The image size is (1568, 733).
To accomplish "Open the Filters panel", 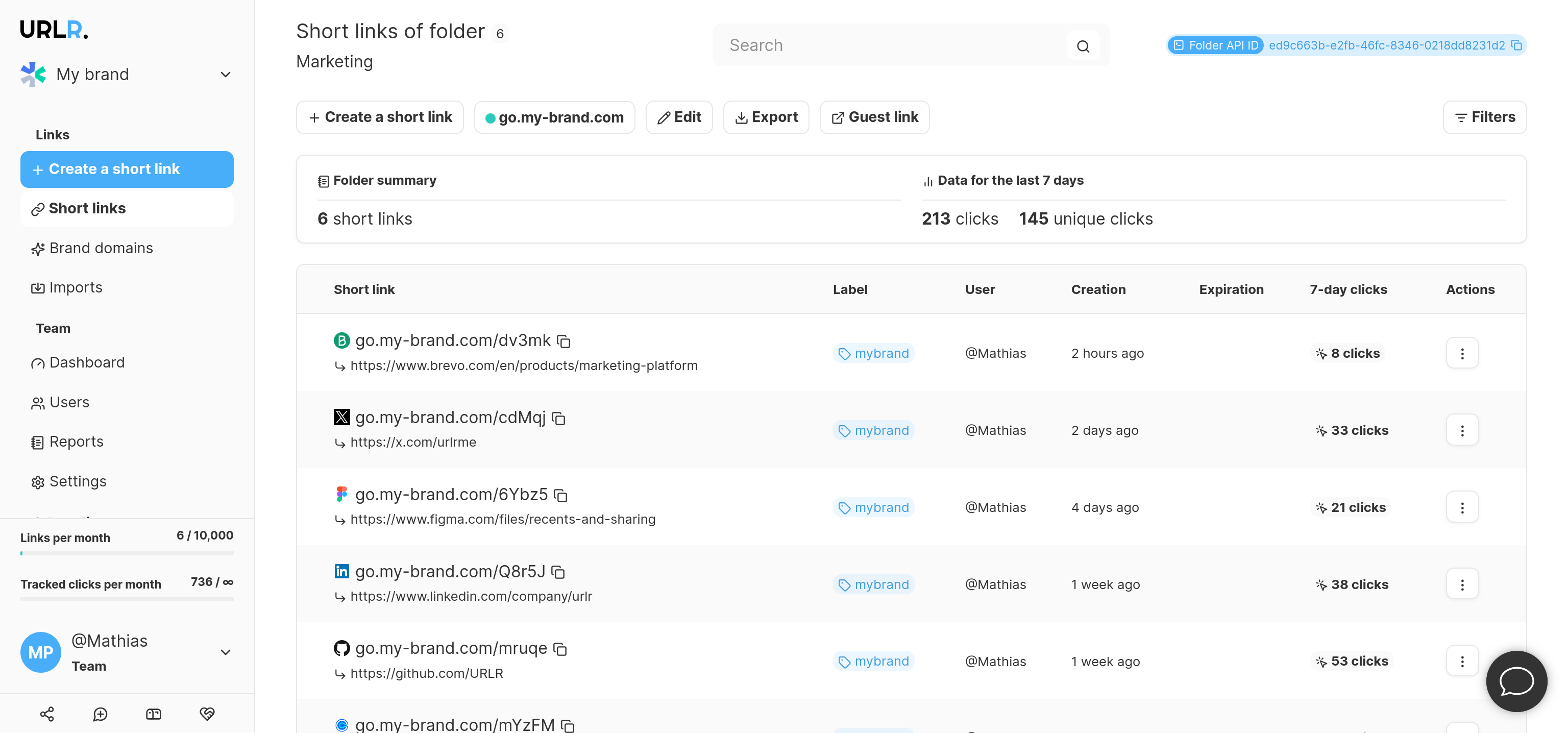I will click(x=1484, y=117).
